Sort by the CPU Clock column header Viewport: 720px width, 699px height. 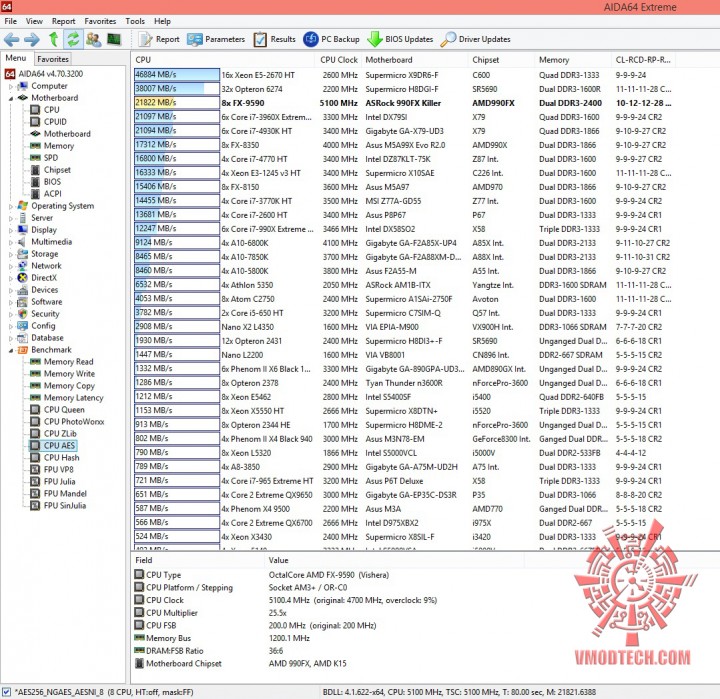[x=339, y=60]
